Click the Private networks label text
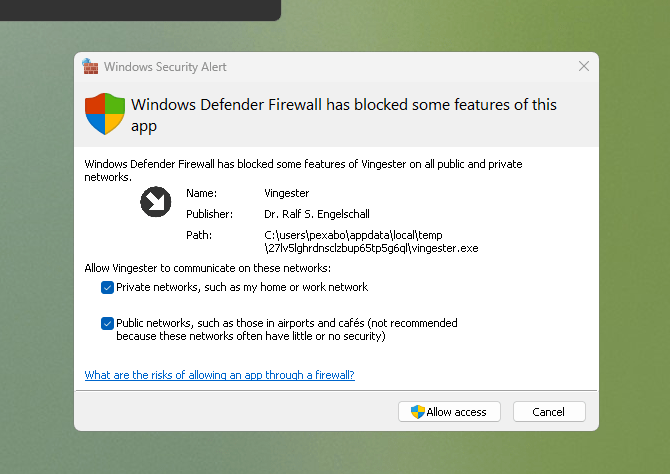This screenshot has width=670, height=474. [x=242, y=287]
